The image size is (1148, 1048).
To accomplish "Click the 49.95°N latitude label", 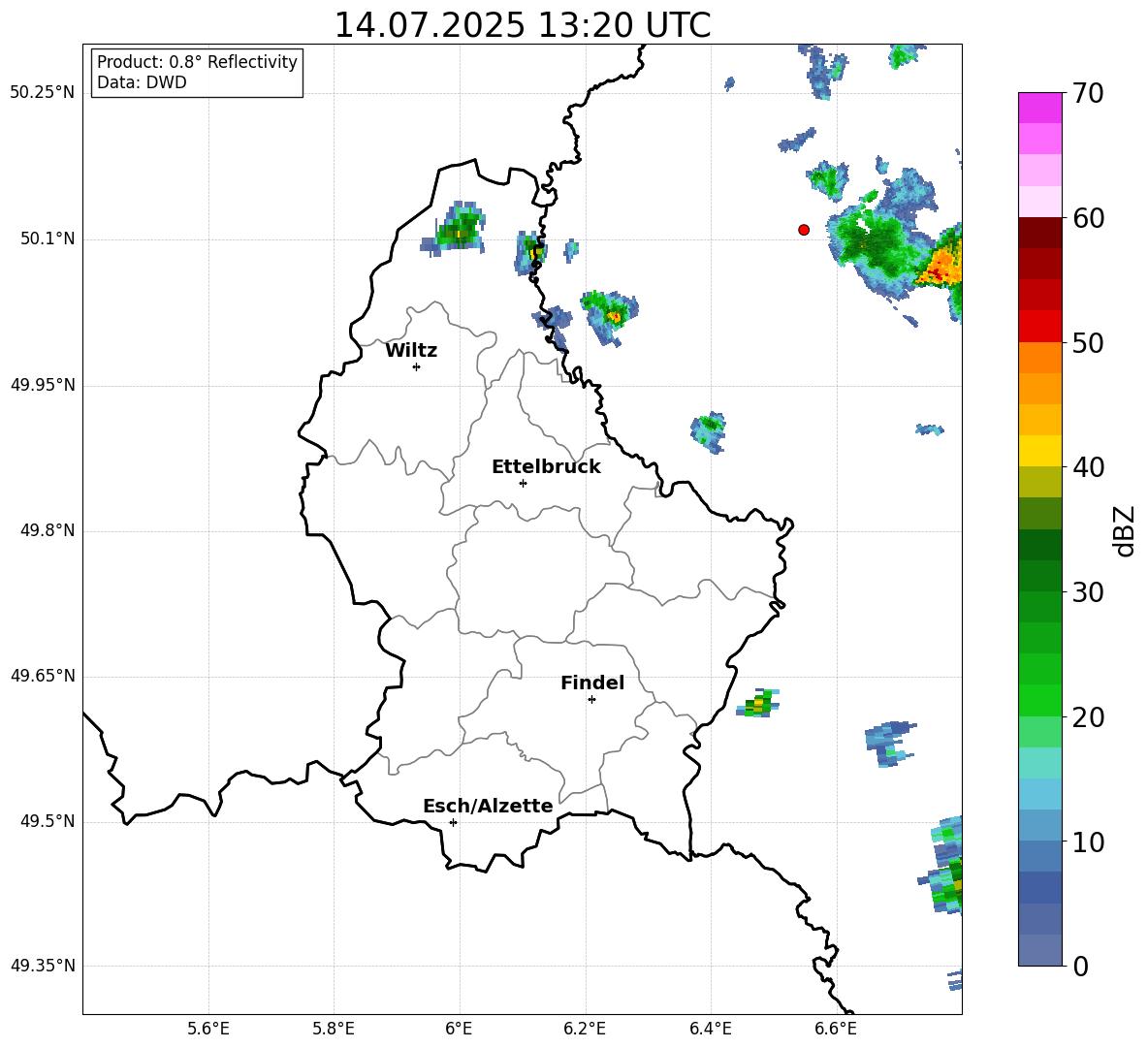I will [x=42, y=384].
